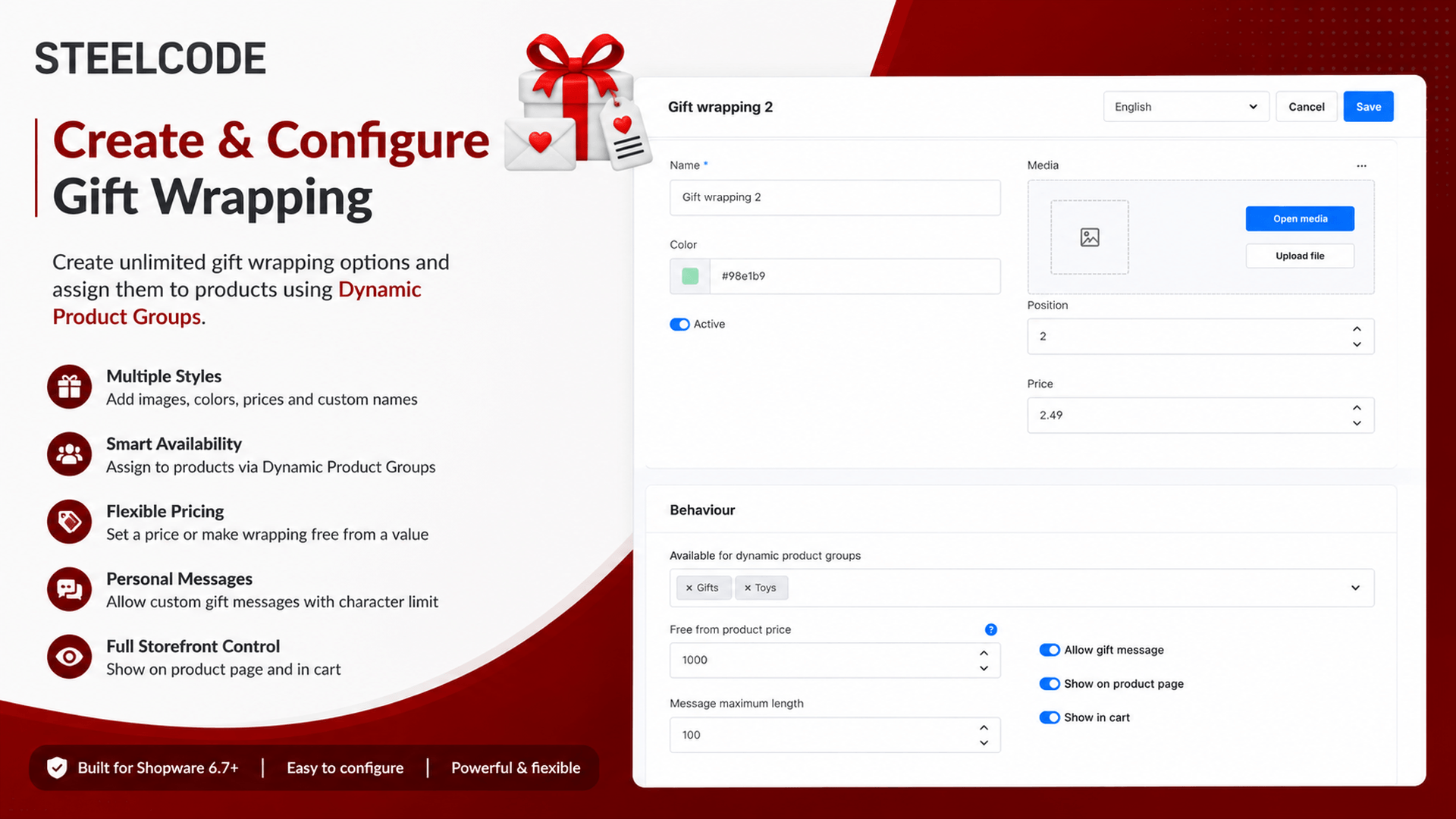Click the Message maximum length field
Image resolution: width=1456 pixels, height=819 pixels.
(835, 735)
